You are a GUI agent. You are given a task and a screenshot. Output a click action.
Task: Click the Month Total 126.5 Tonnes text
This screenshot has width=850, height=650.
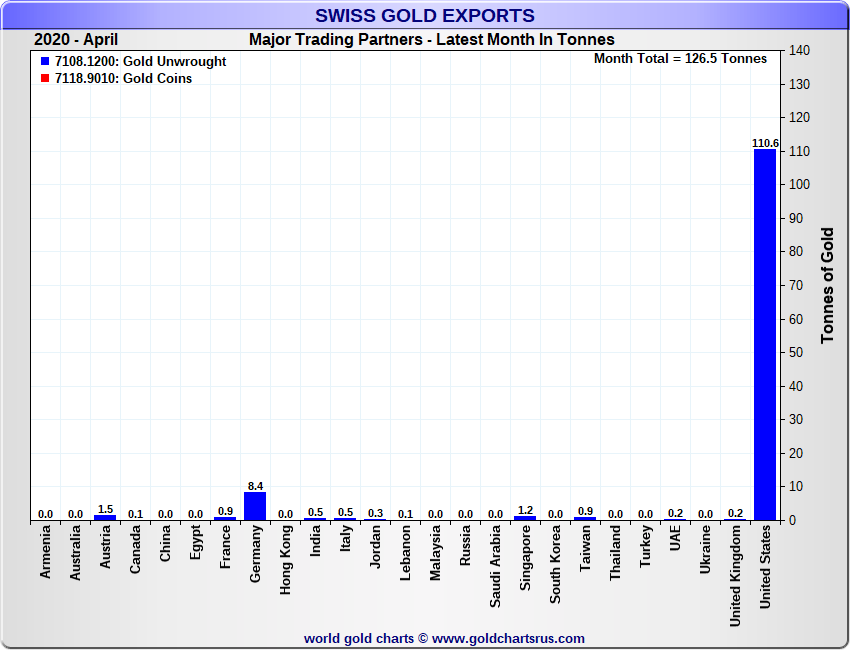pos(680,59)
